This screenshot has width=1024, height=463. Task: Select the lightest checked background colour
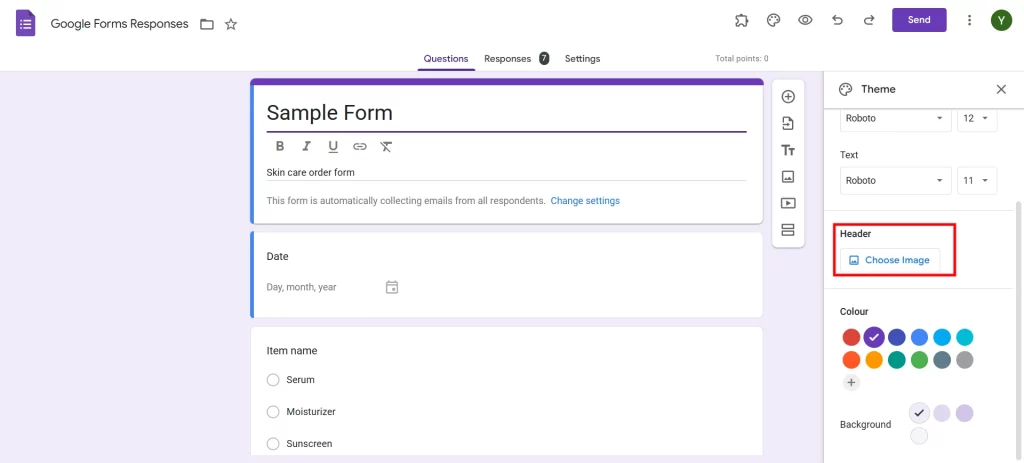pyautogui.click(x=920, y=413)
